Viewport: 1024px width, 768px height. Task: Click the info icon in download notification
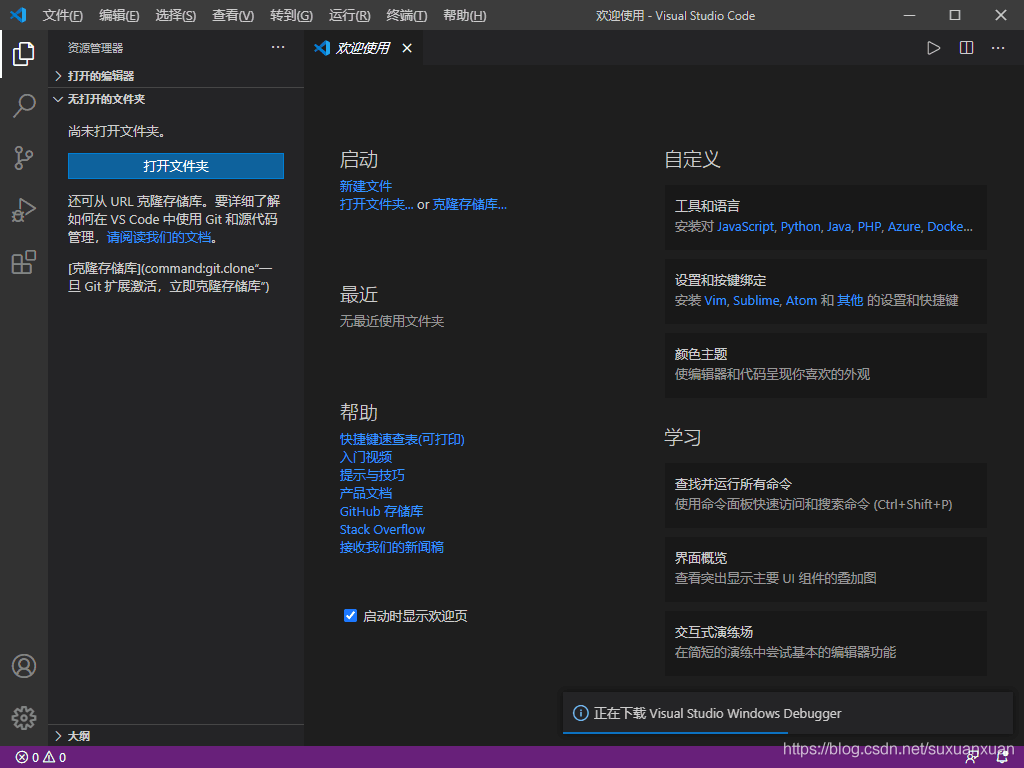tap(581, 712)
